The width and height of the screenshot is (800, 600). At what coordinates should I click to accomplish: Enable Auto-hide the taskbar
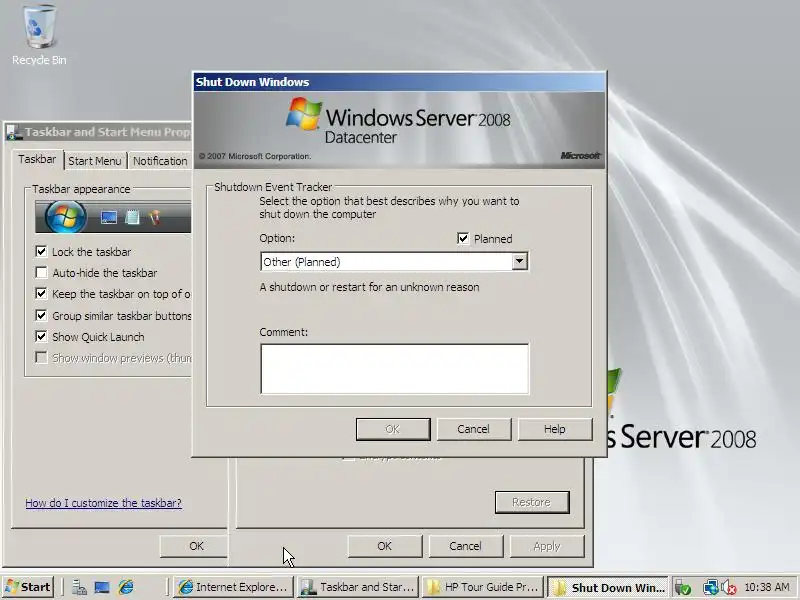pyautogui.click(x=41, y=272)
